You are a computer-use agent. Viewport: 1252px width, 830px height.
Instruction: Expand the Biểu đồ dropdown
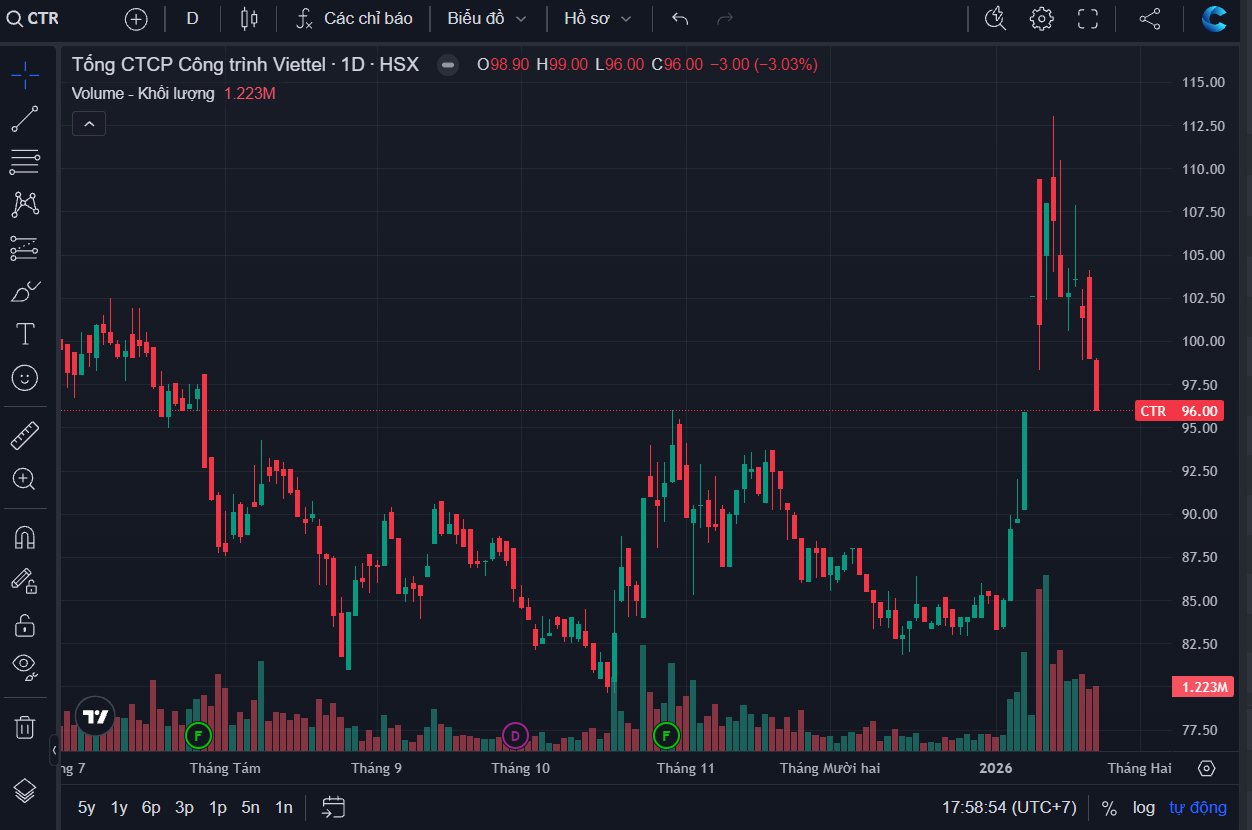(486, 18)
